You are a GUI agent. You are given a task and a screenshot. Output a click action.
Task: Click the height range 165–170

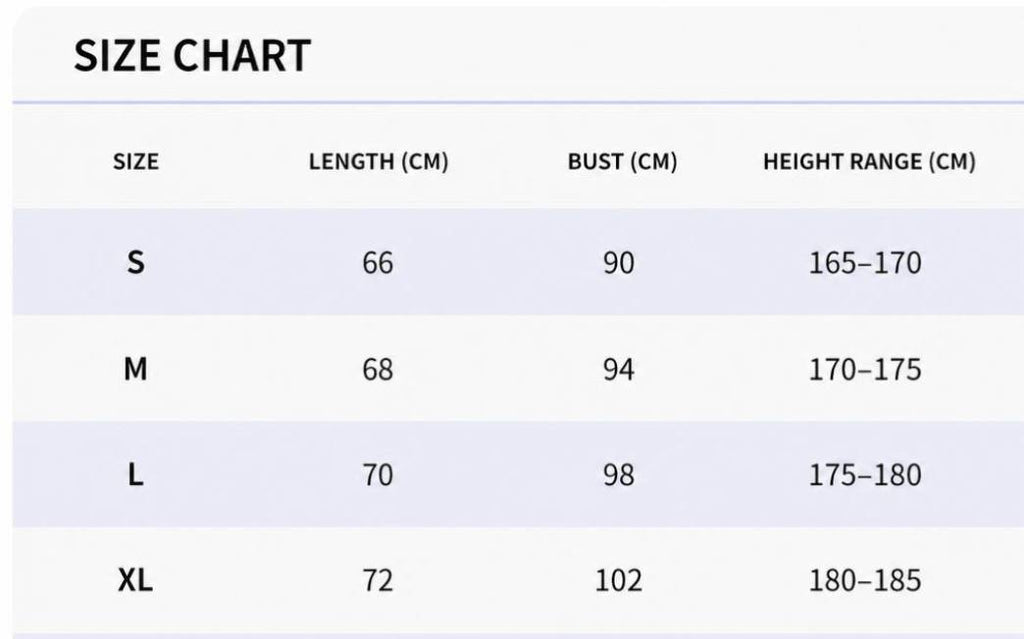865,263
